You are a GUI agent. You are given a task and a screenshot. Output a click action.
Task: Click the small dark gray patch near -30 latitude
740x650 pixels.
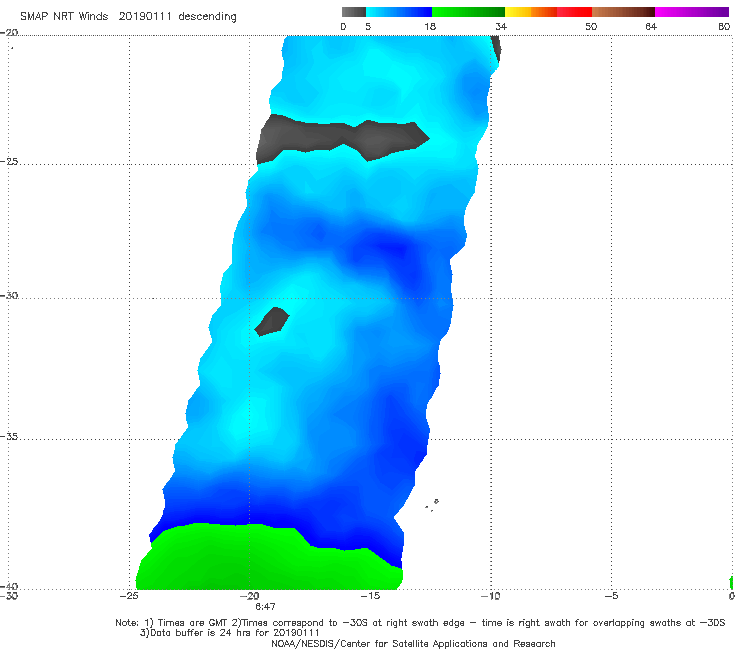coord(272,321)
